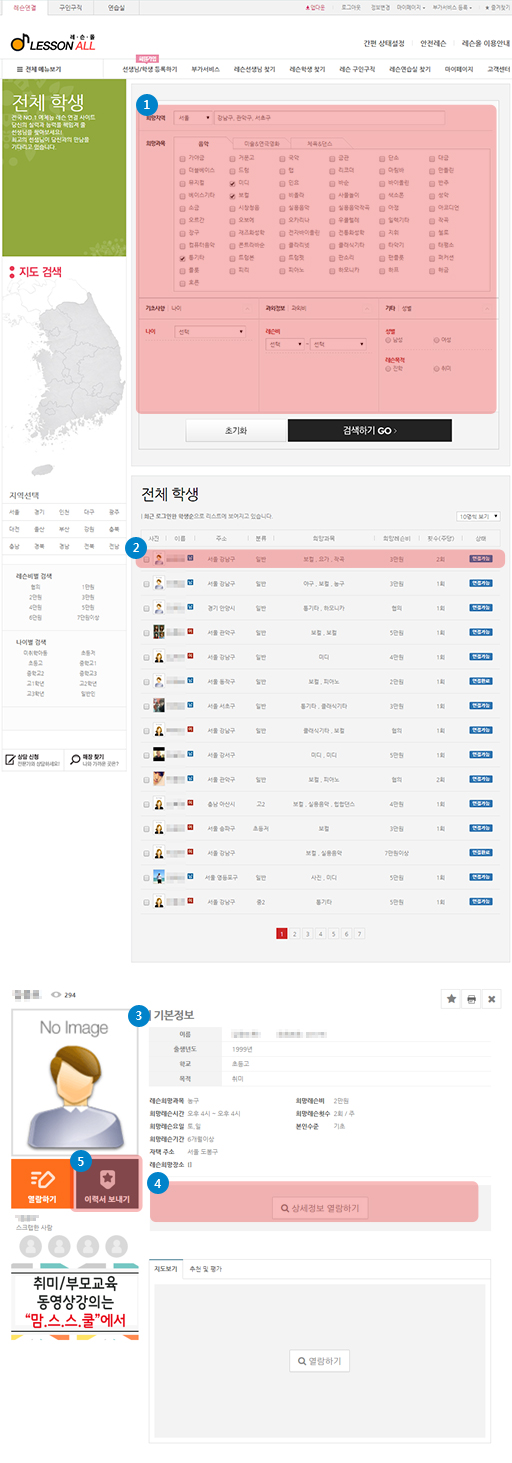Switch to the 연습실 top tab
The image size is (512, 1463).
tap(116, 6)
